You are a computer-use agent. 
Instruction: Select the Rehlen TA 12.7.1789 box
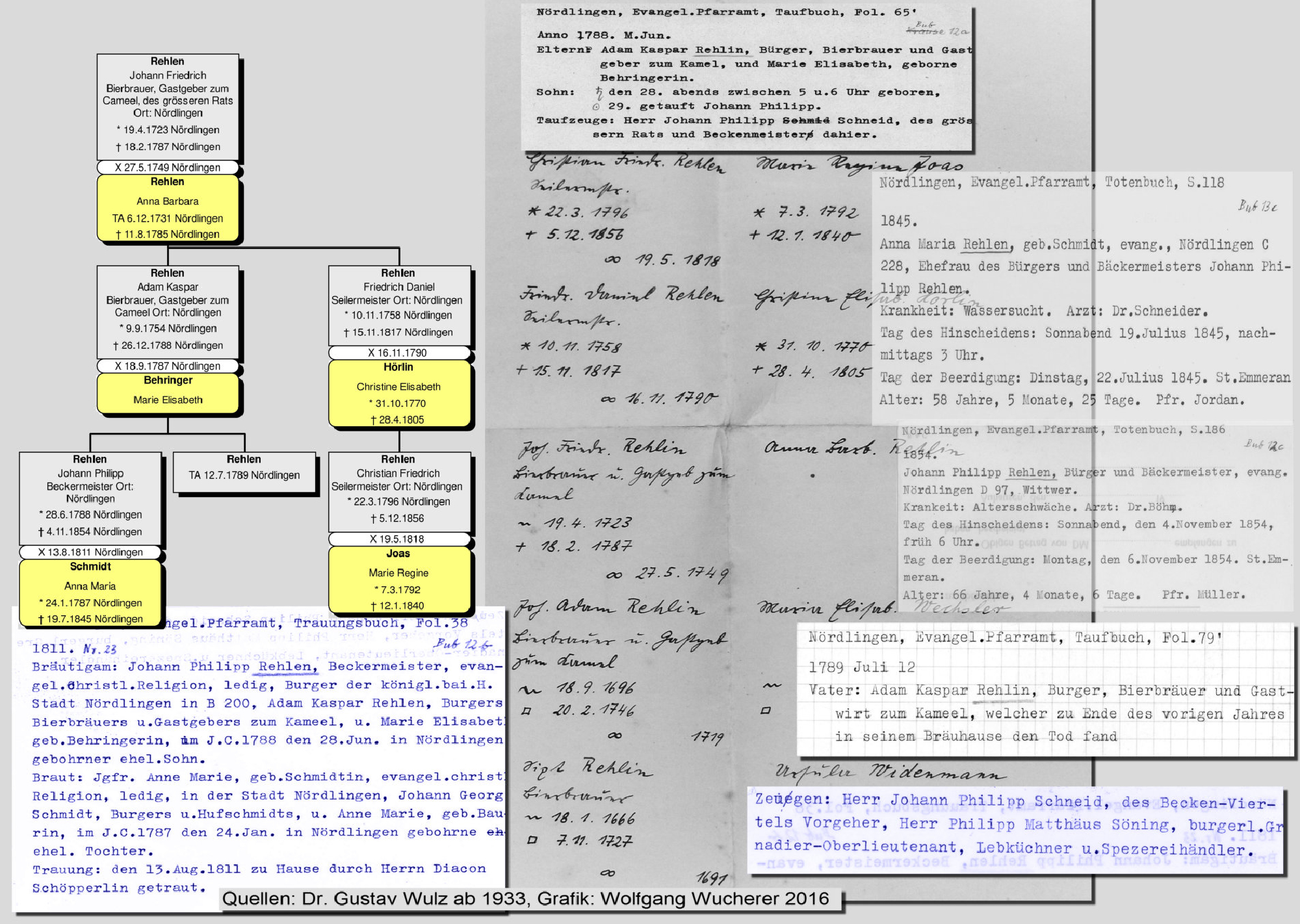coord(244,473)
